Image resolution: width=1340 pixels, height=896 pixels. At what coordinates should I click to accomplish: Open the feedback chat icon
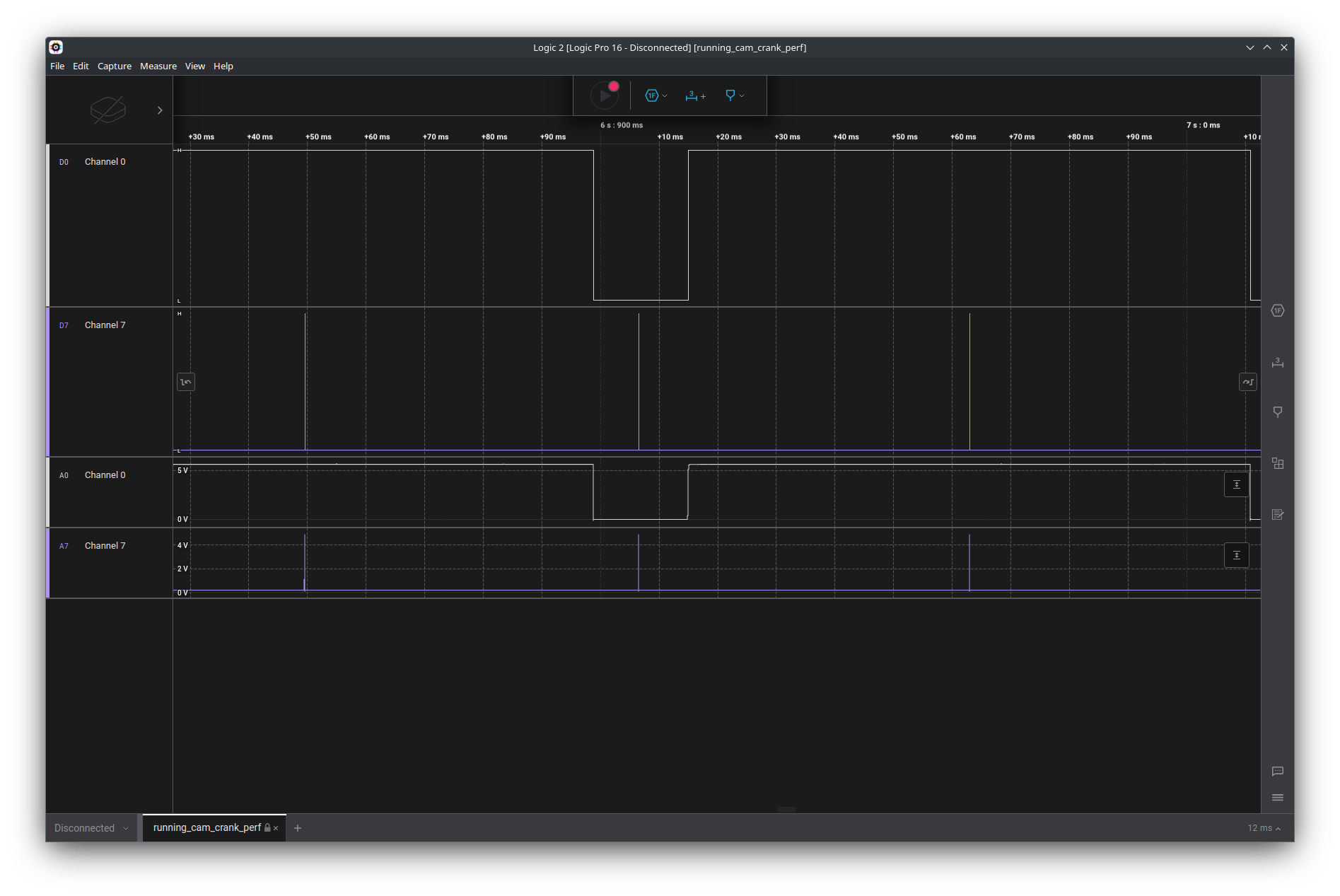[x=1277, y=772]
